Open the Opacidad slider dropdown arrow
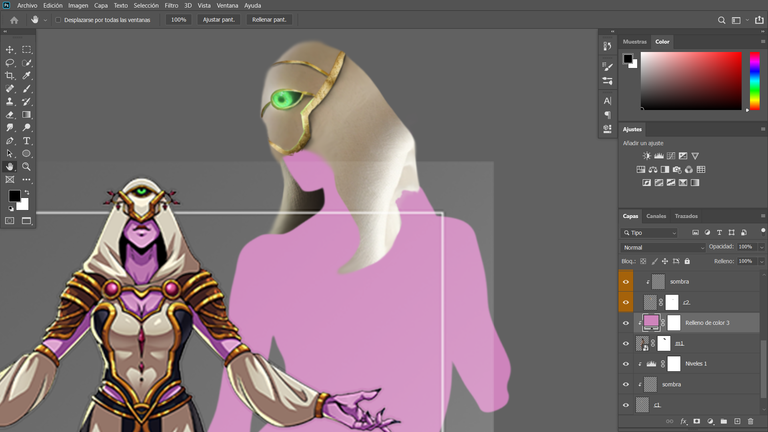Viewport: 768px width, 432px height. tap(761, 247)
